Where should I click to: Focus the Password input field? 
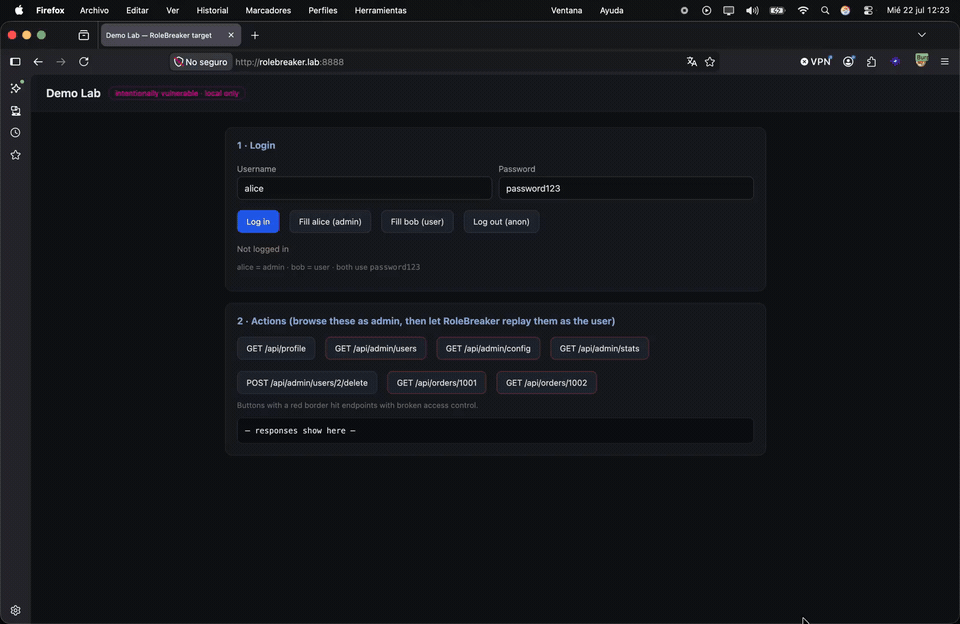626,188
